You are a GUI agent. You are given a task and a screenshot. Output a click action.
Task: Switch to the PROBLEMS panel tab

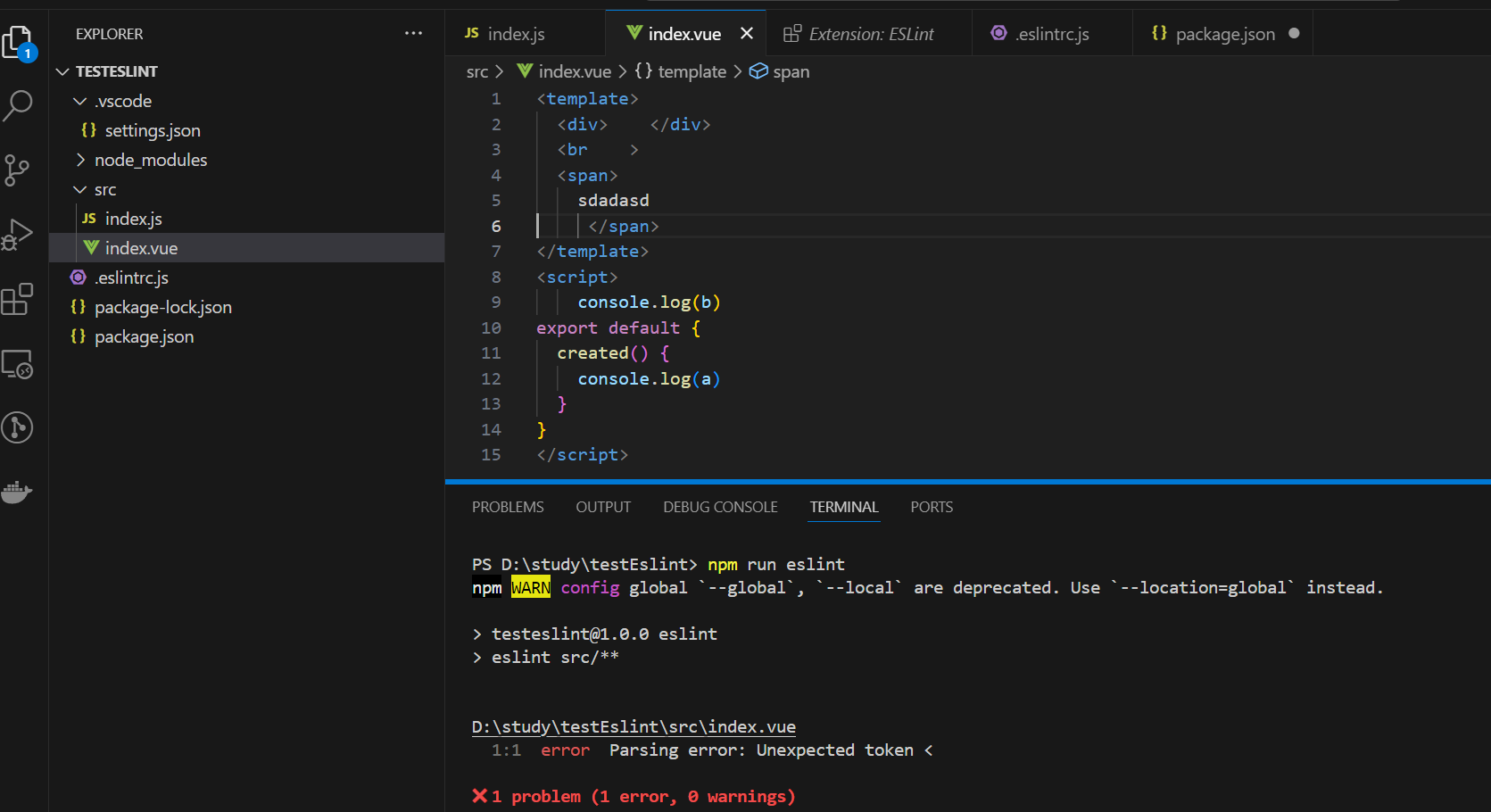pos(508,507)
